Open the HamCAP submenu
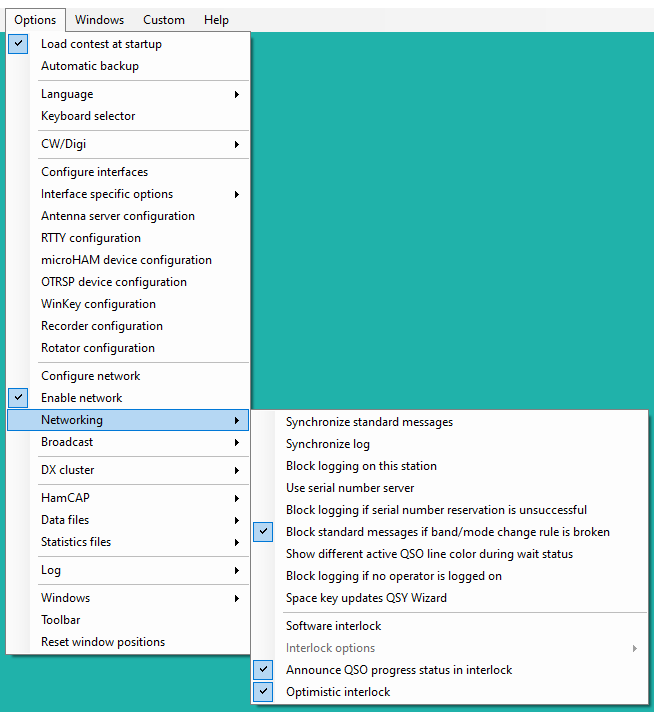654x712 pixels. (128, 498)
